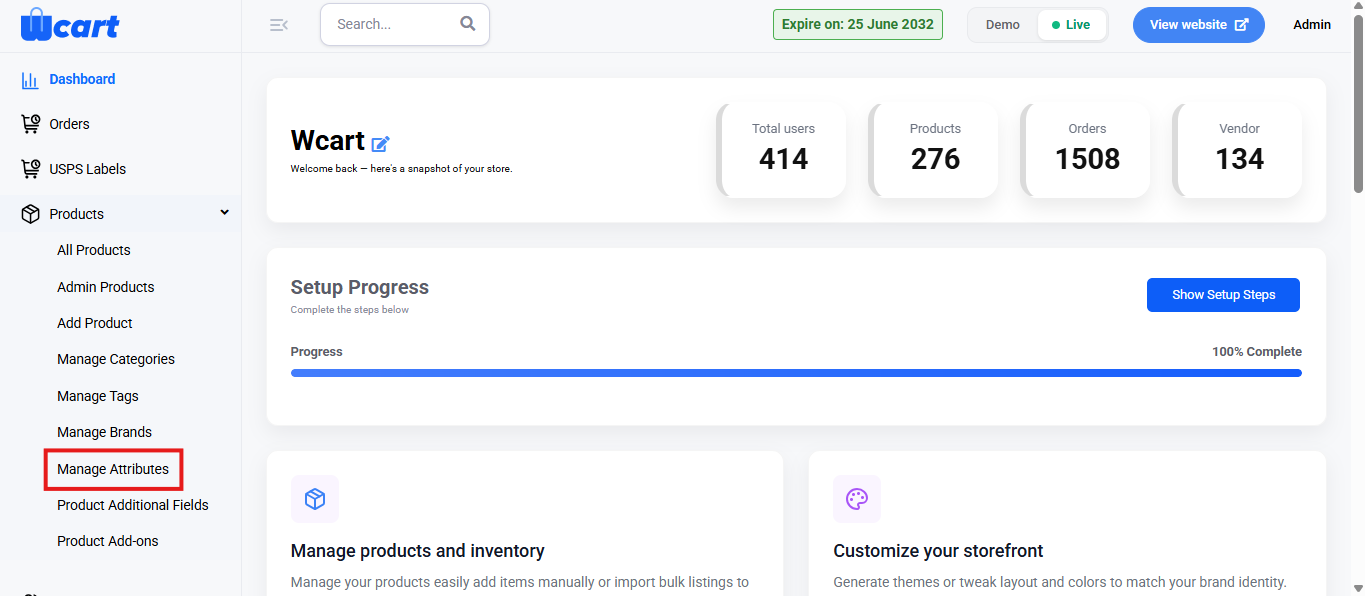
Task: Click the Dashboard bar chart icon
Action: [30, 80]
